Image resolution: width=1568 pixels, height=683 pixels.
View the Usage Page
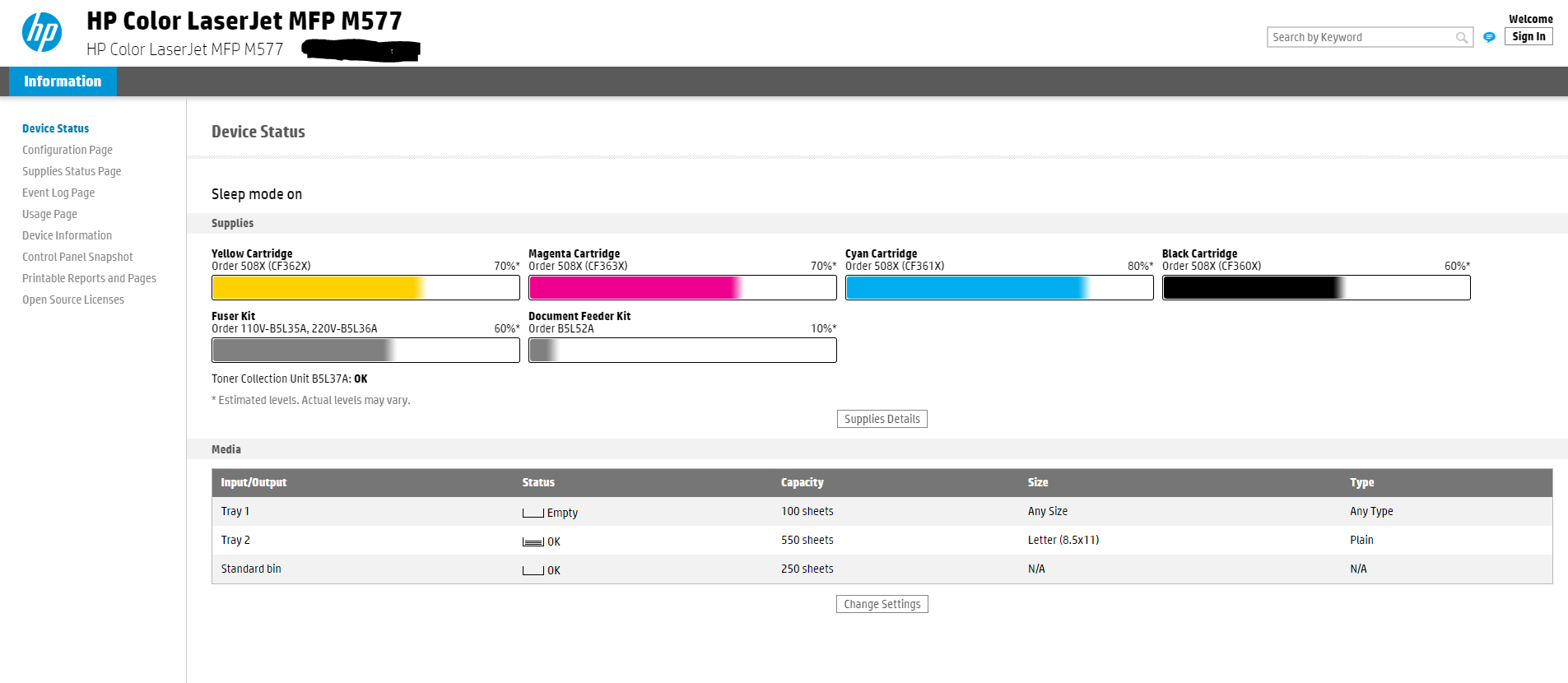point(49,214)
